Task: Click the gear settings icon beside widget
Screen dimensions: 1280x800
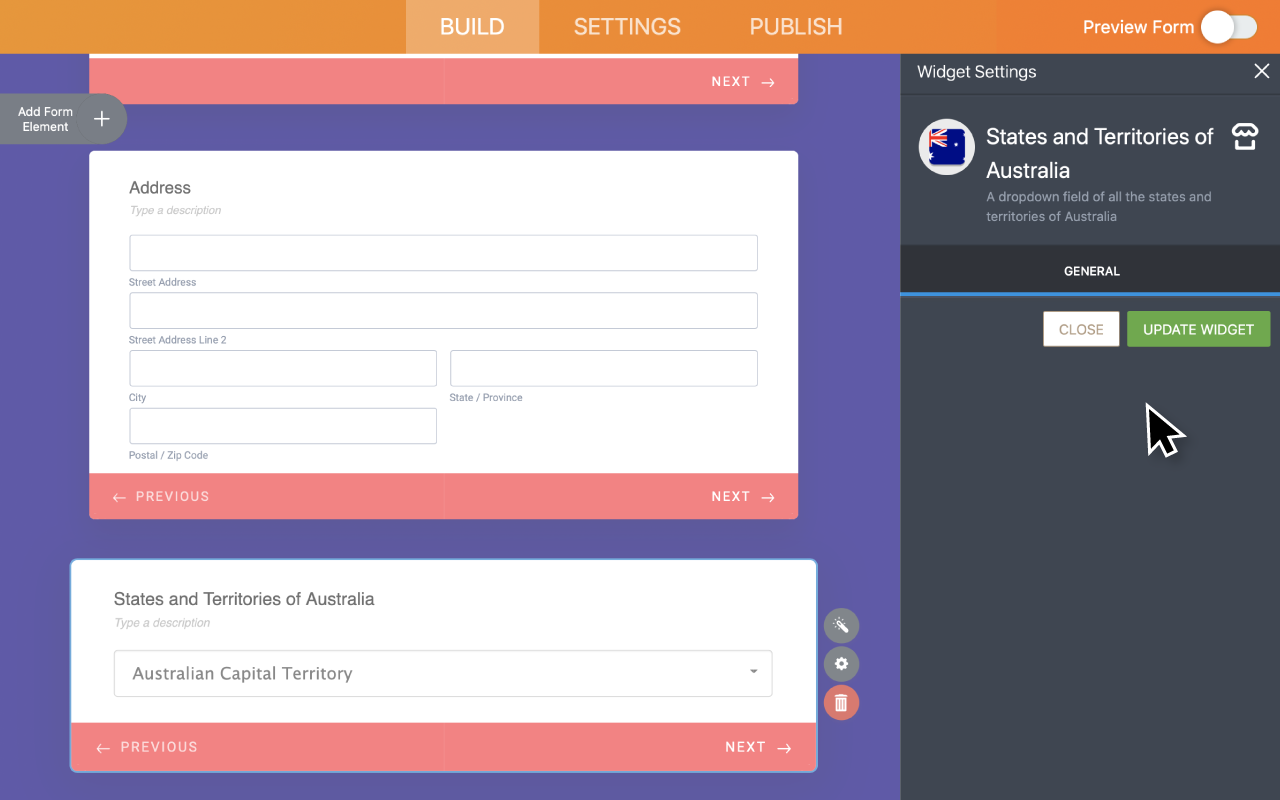Action: 841,664
